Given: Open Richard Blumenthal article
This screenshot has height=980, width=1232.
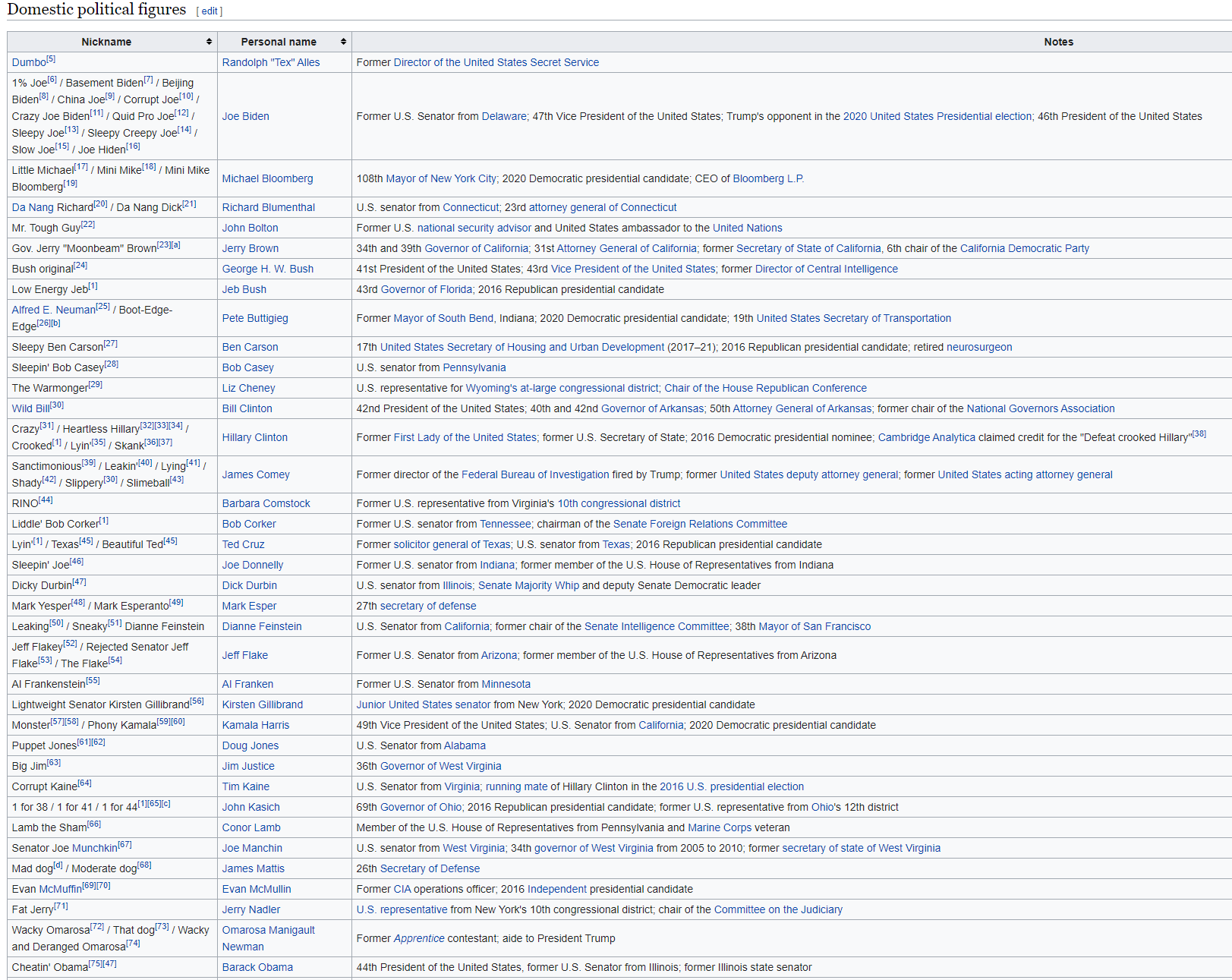Looking at the screenshot, I should click(269, 207).
